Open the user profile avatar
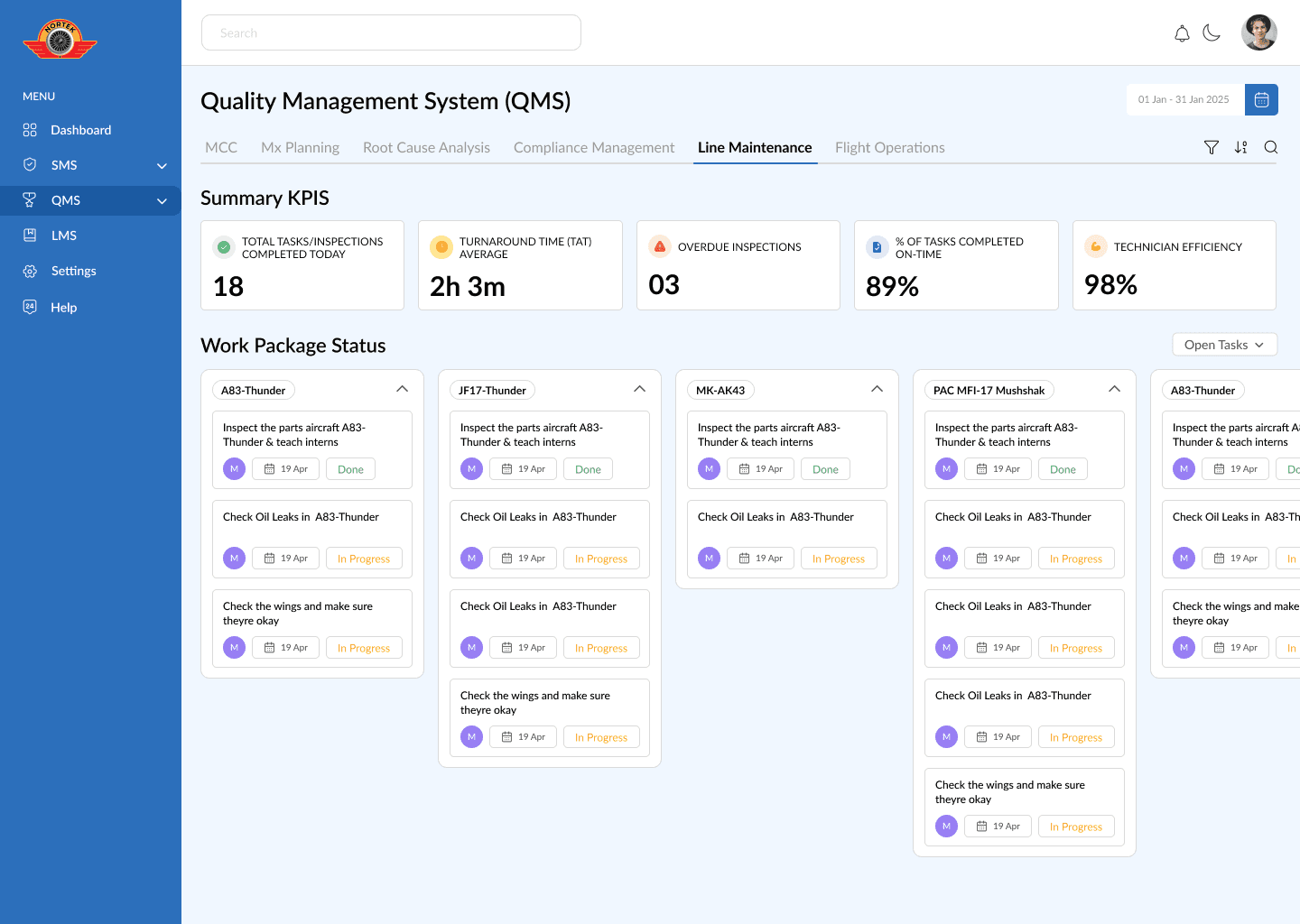Screen dimensions: 1300x924 pos(1258,32)
